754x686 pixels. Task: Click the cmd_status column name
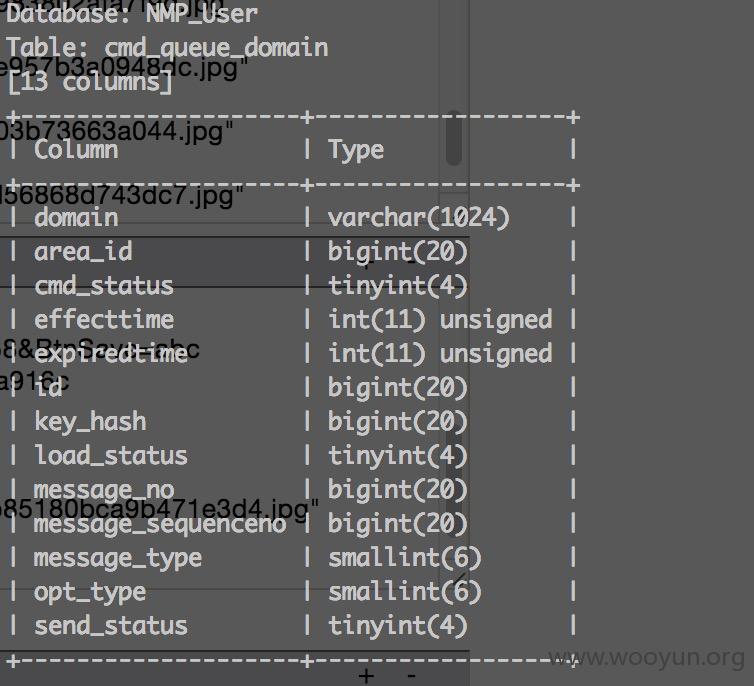(103, 286)
